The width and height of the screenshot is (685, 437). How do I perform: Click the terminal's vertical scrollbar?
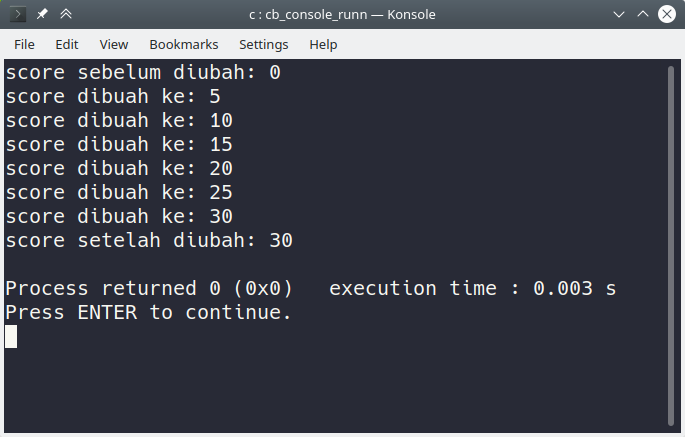click(x=671, y=240)
